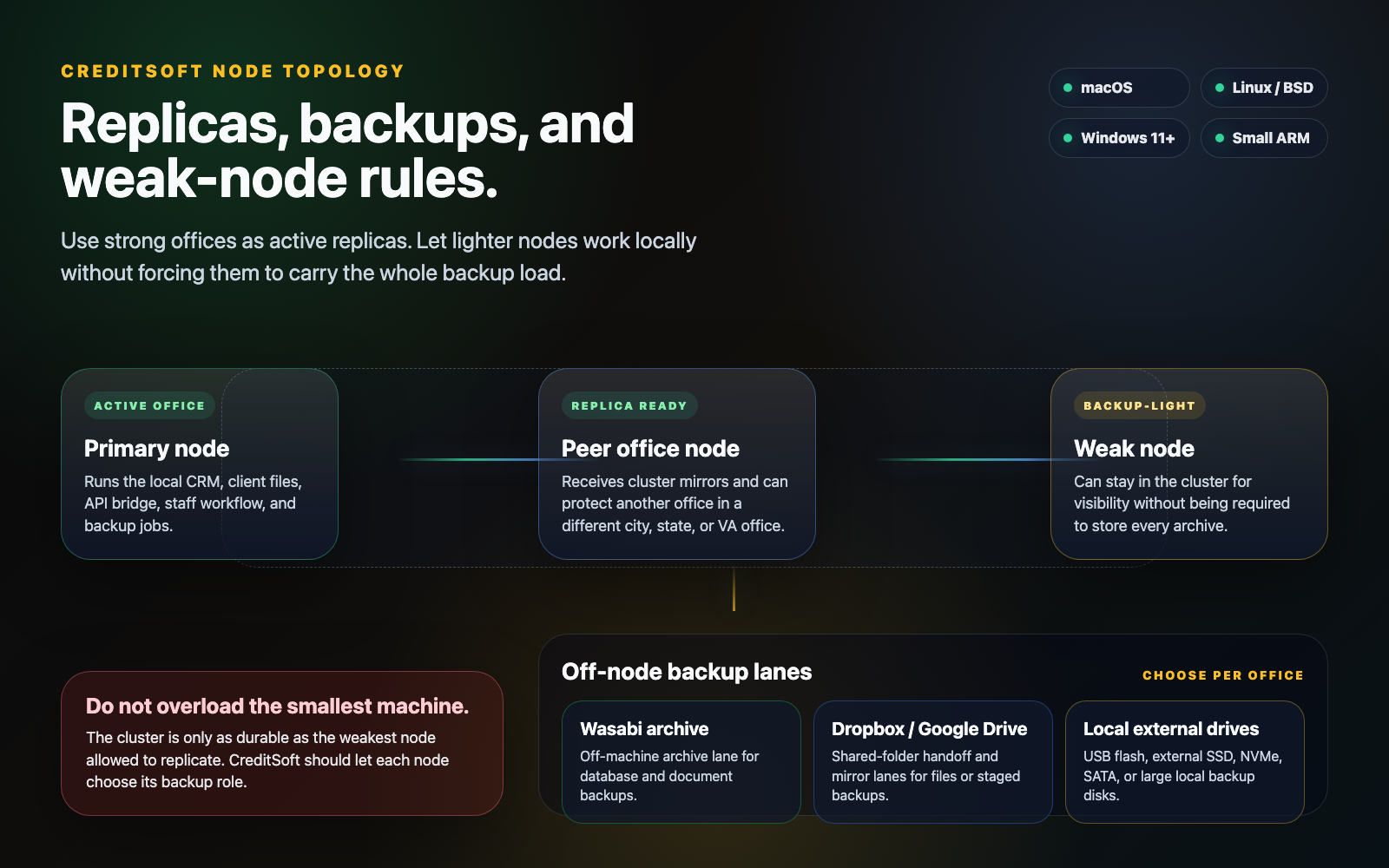Click the Weak node heading
The image size is (1389, 868).
(1134, 449)
